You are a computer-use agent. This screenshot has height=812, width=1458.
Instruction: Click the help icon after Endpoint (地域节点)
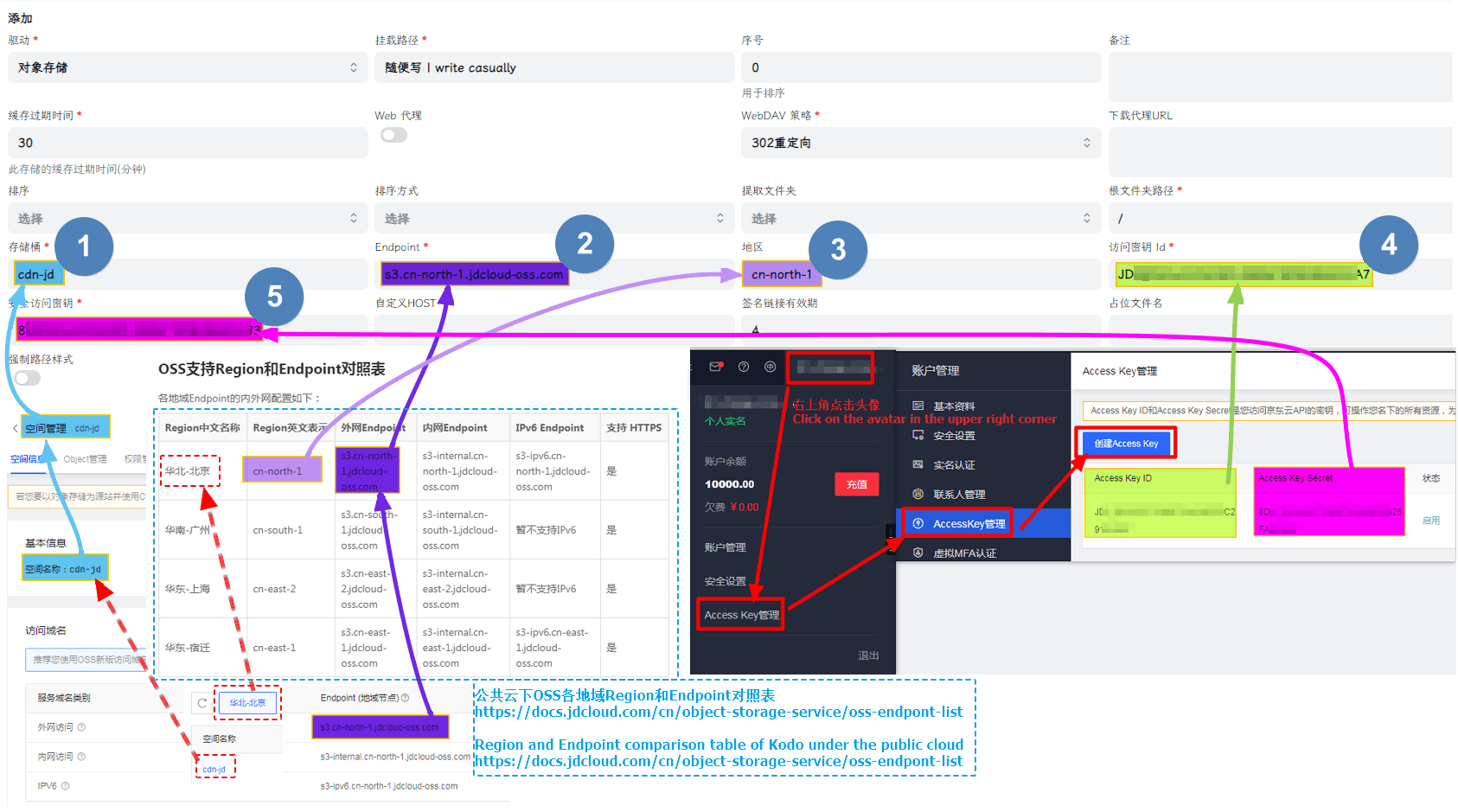(x=405, y=698)
